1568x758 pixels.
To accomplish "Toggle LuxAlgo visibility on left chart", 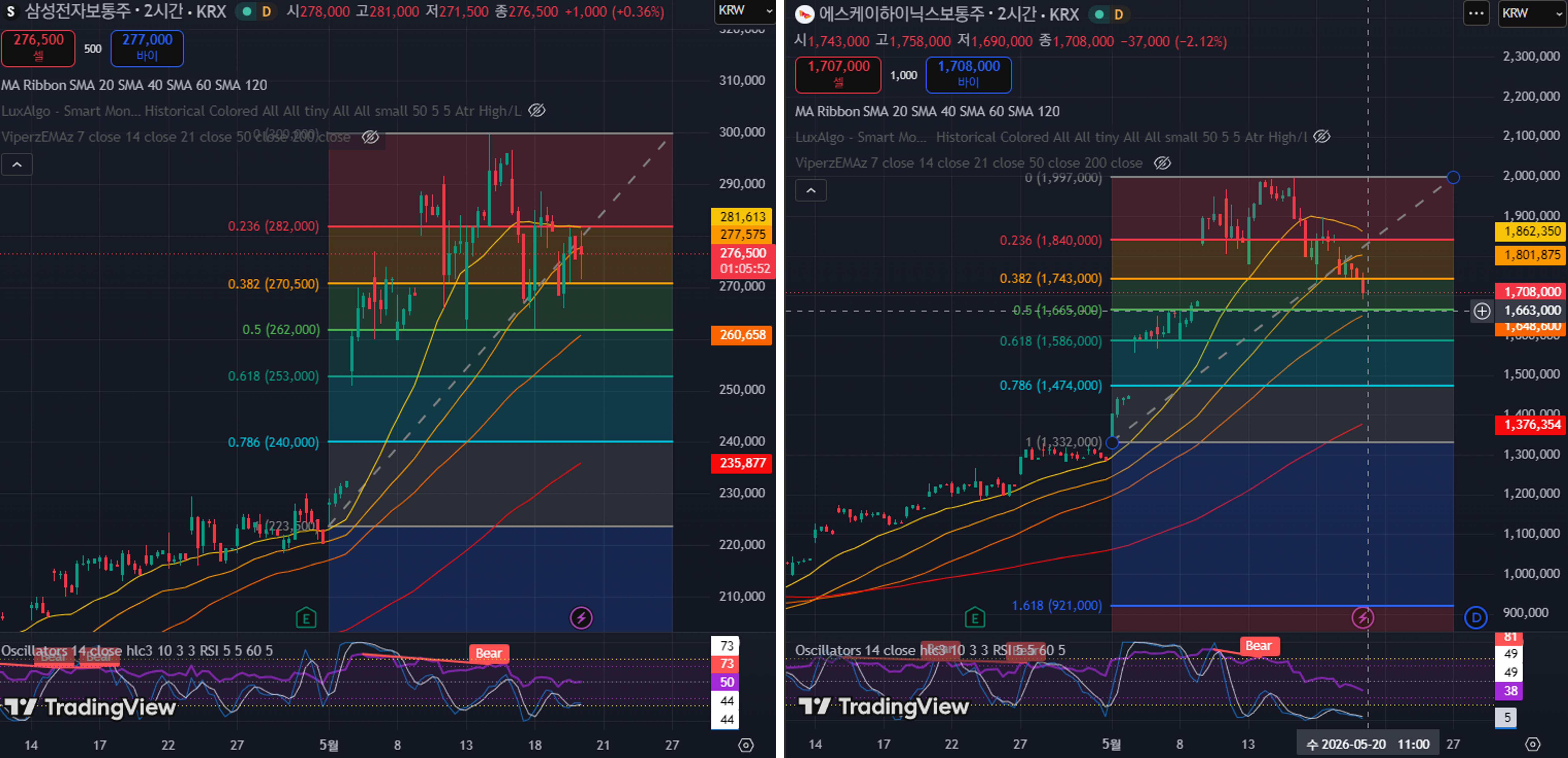I will [x=536, y=110].
